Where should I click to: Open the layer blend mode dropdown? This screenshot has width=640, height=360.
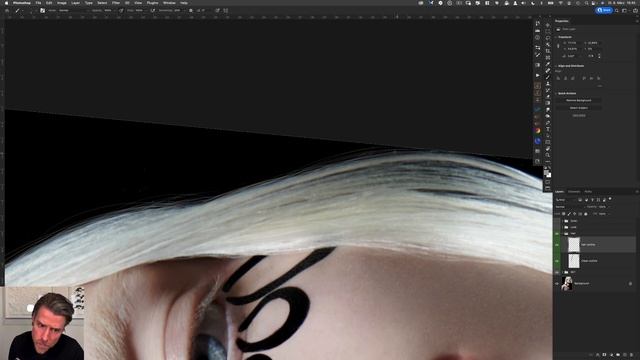[571, 207]
